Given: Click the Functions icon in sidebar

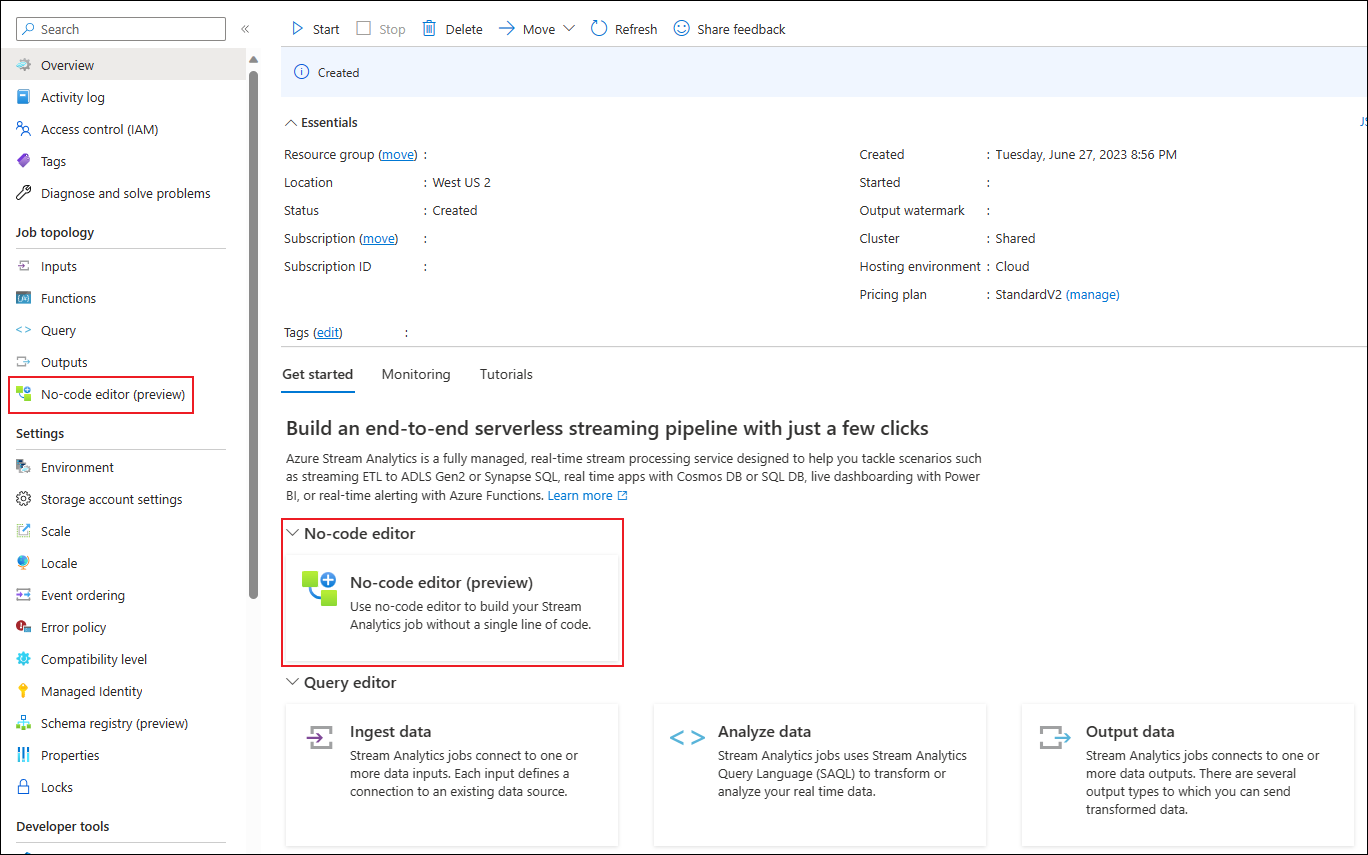Looking at the screenshot, I should pyautogui.click(x=24, y=298).
